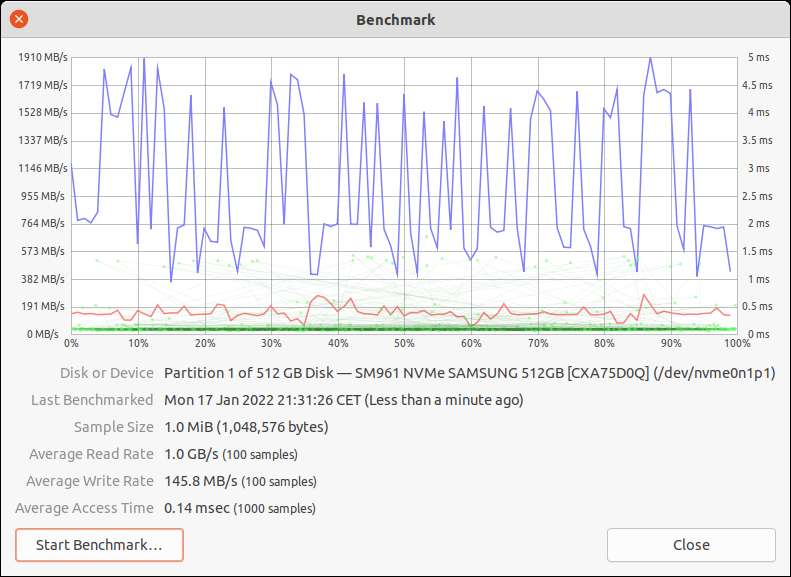791x577 pixels.
Task: Click the 1719 MB/s axis label
Action: coord(43,85)
